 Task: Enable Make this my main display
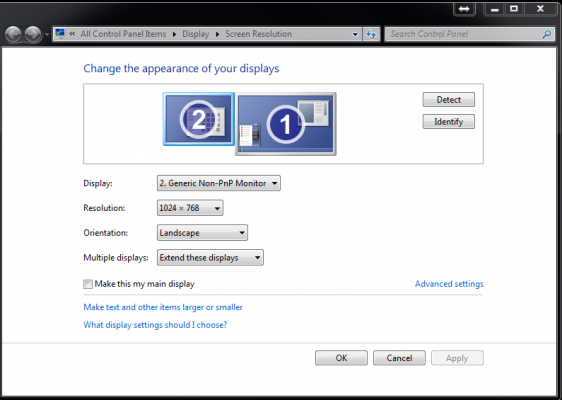click(x=88, y=284)
